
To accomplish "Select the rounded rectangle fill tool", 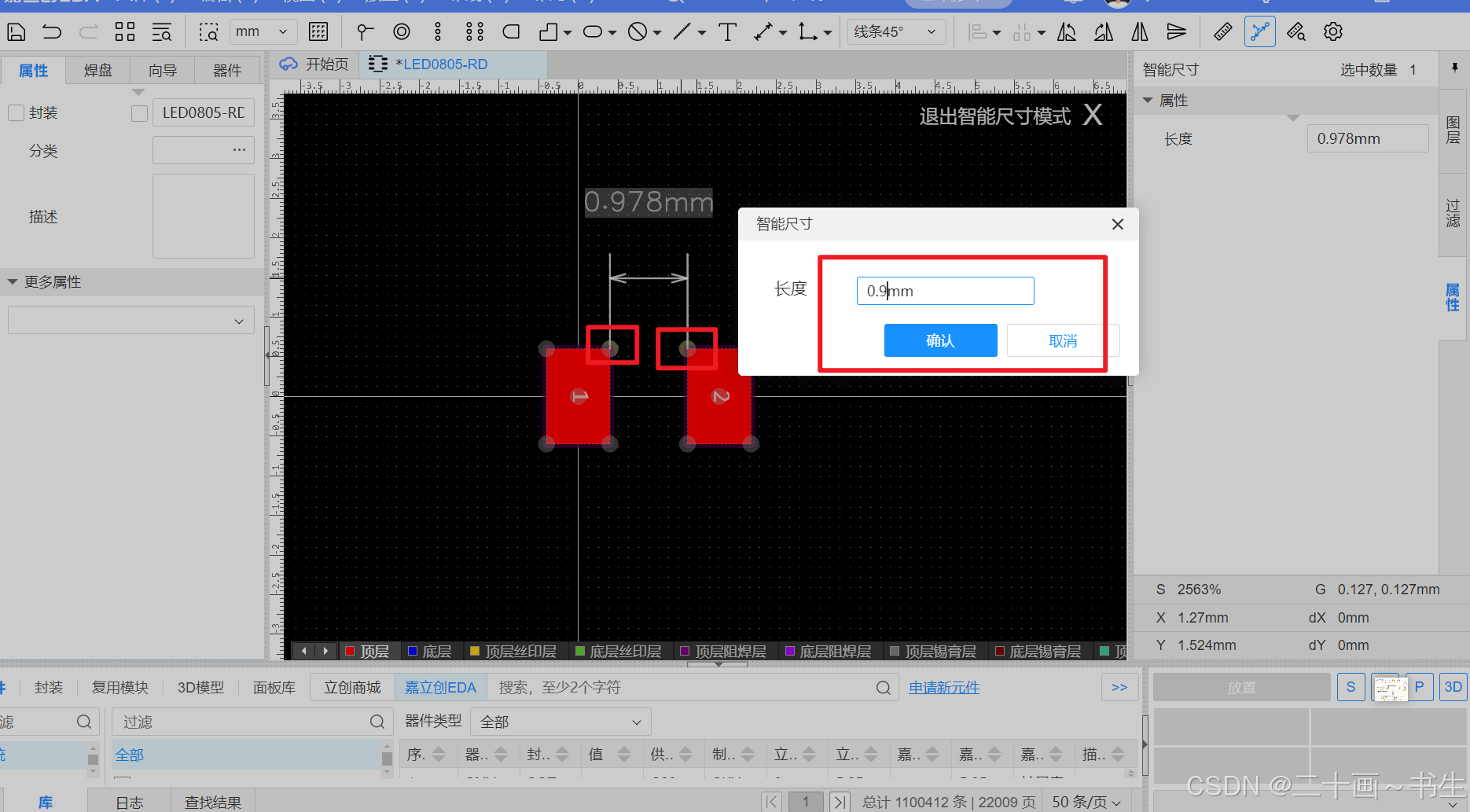I will pos(512,32).
